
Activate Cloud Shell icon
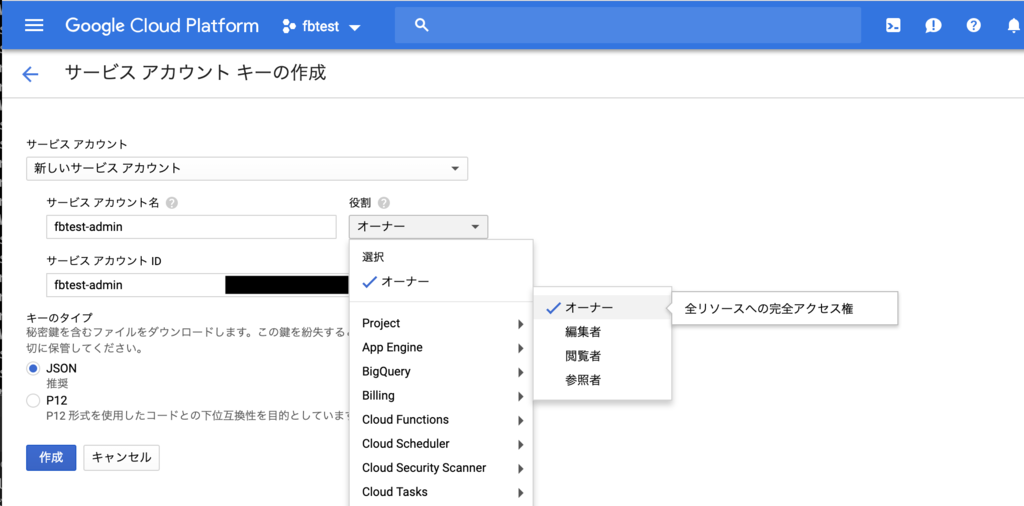point(893,25)
